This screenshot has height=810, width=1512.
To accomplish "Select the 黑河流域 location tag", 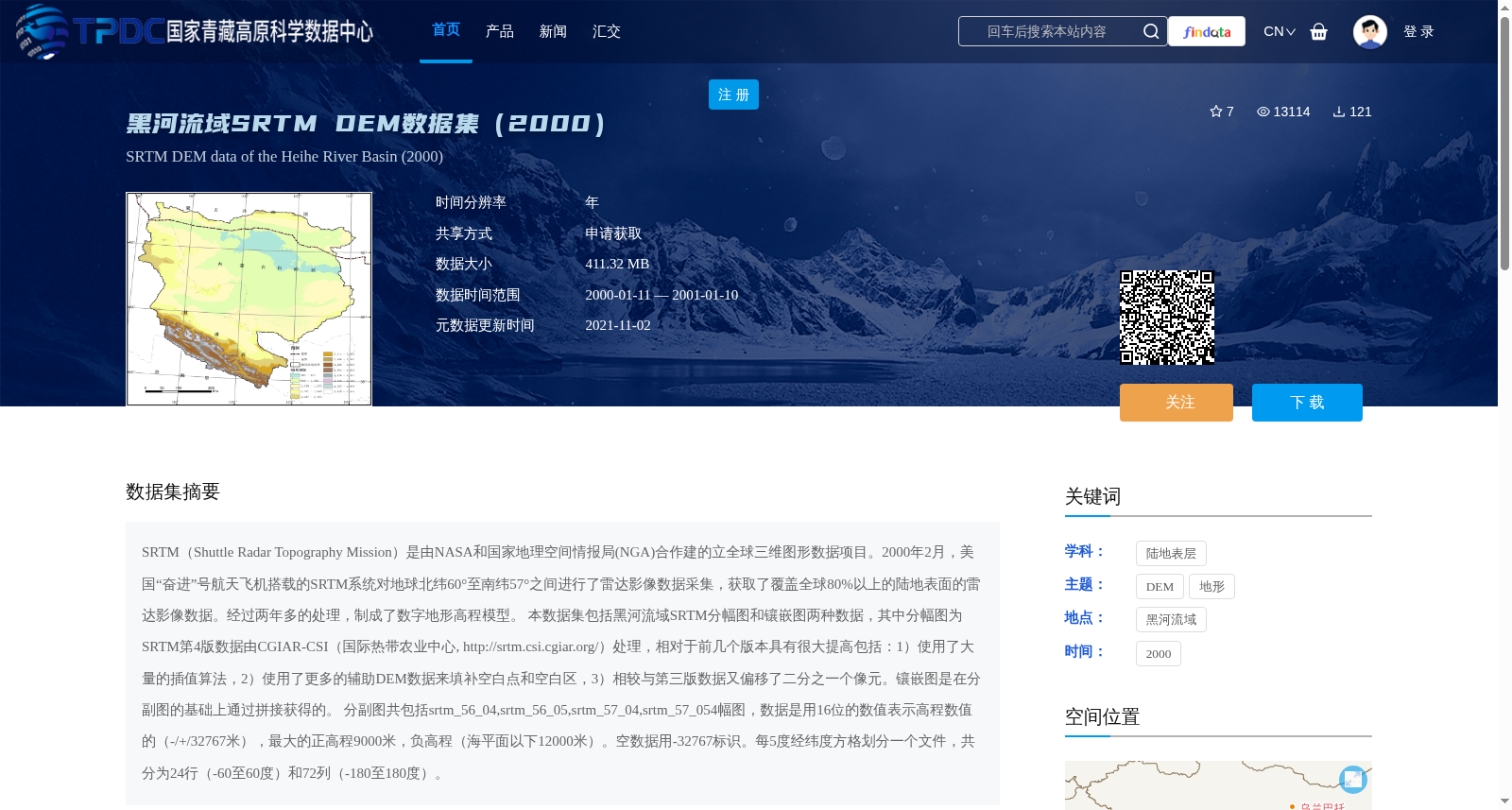I will (1171, 620).
